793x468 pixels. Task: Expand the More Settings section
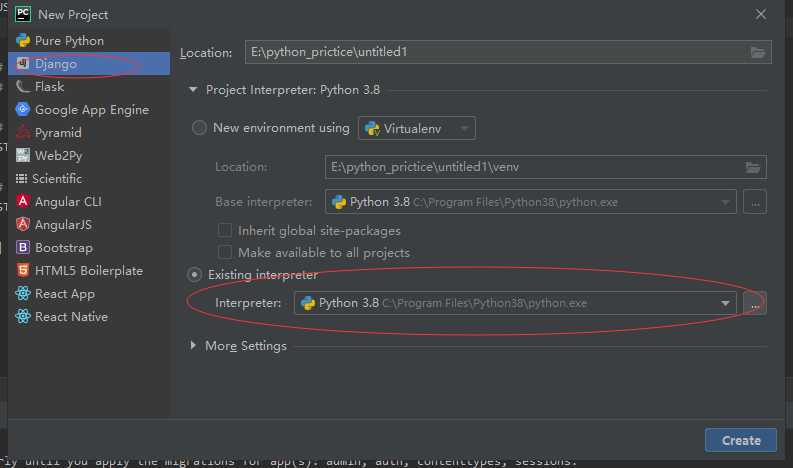tap(193, 346)
